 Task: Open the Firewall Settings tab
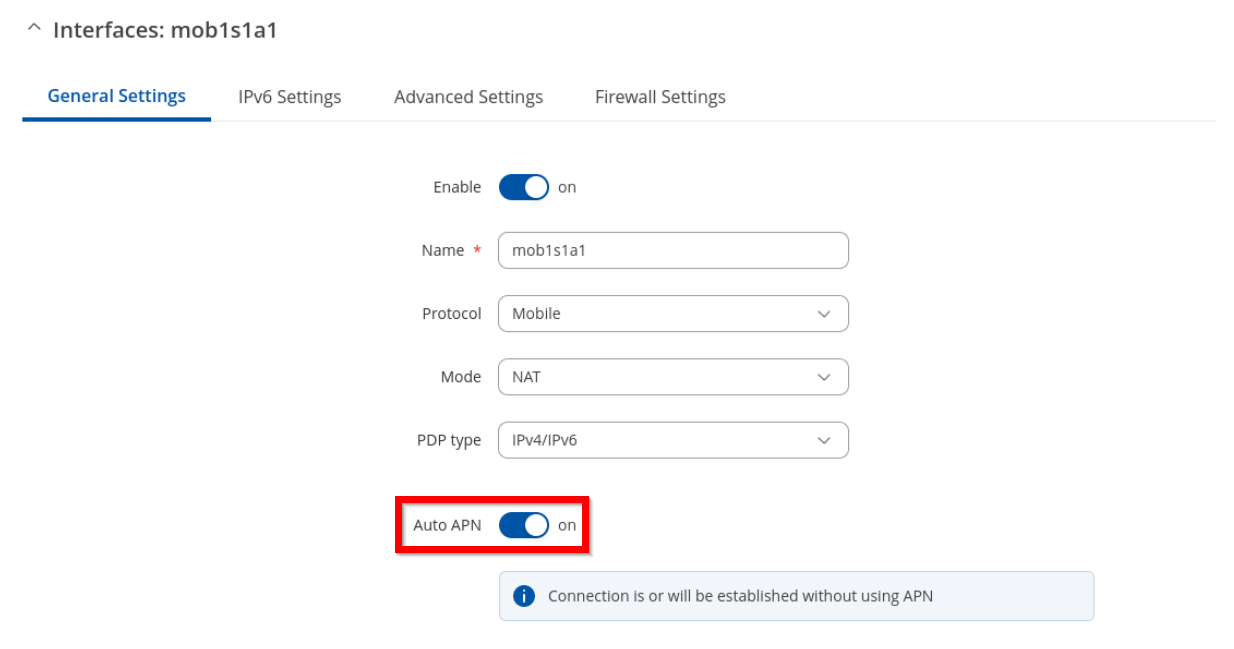click(x=660, y=97)
